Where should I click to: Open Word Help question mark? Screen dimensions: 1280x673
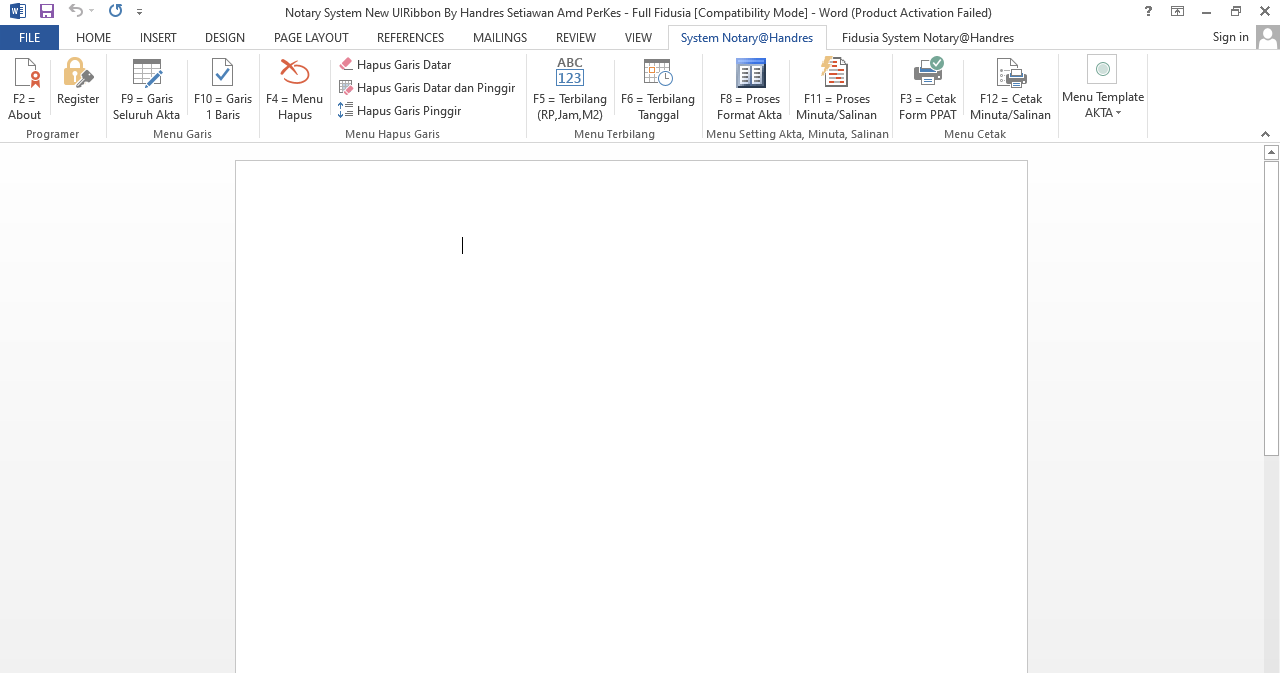point(1148,12)
